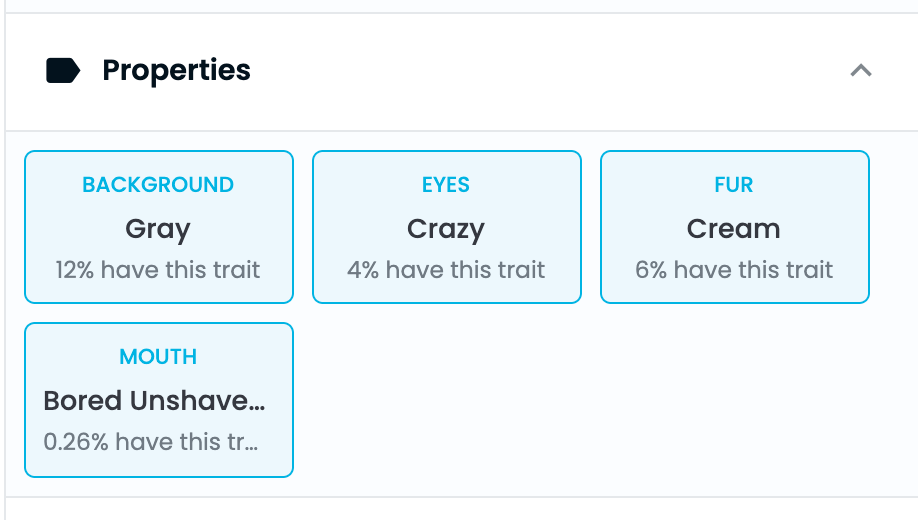
Task: Click the Properties section heading
Action: 176,71
